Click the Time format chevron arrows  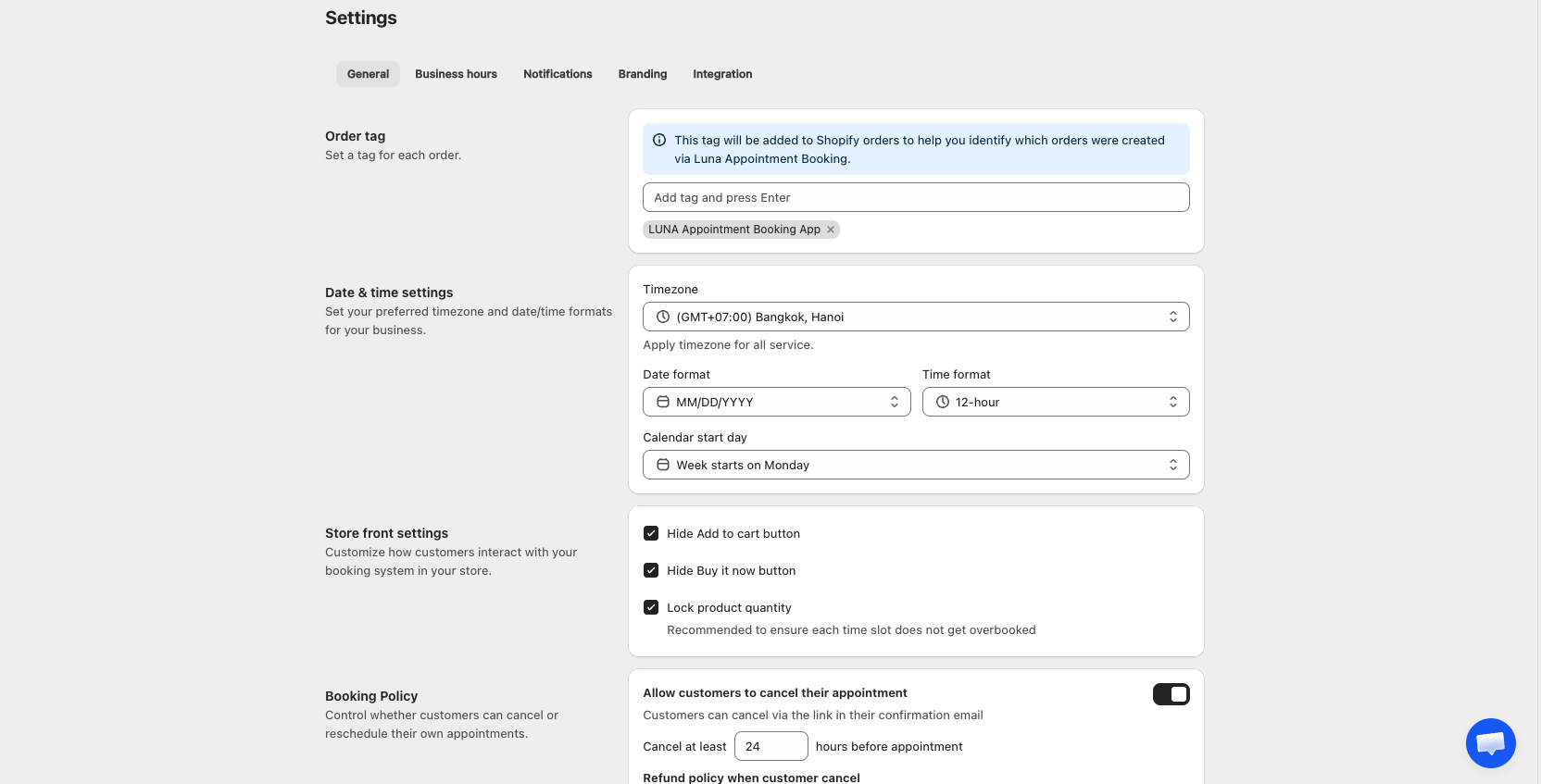1173,402
